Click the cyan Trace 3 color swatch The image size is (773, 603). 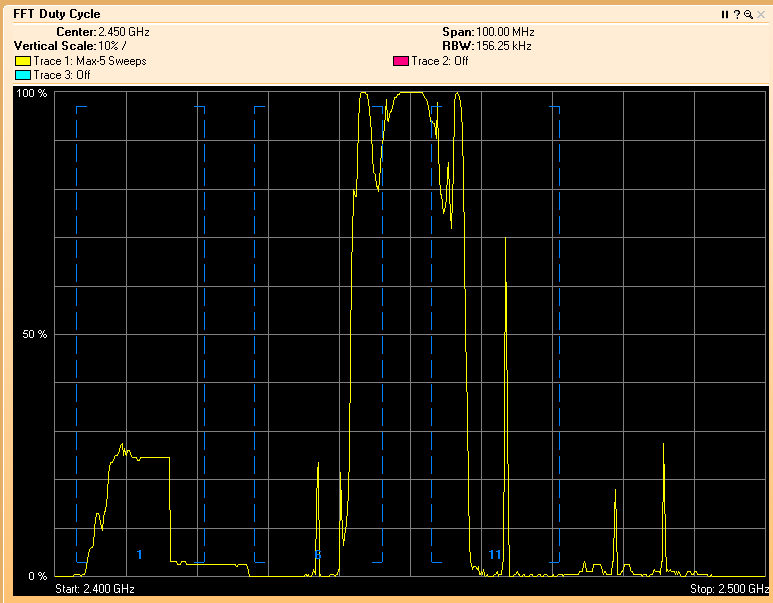click(x=22, y=75)
